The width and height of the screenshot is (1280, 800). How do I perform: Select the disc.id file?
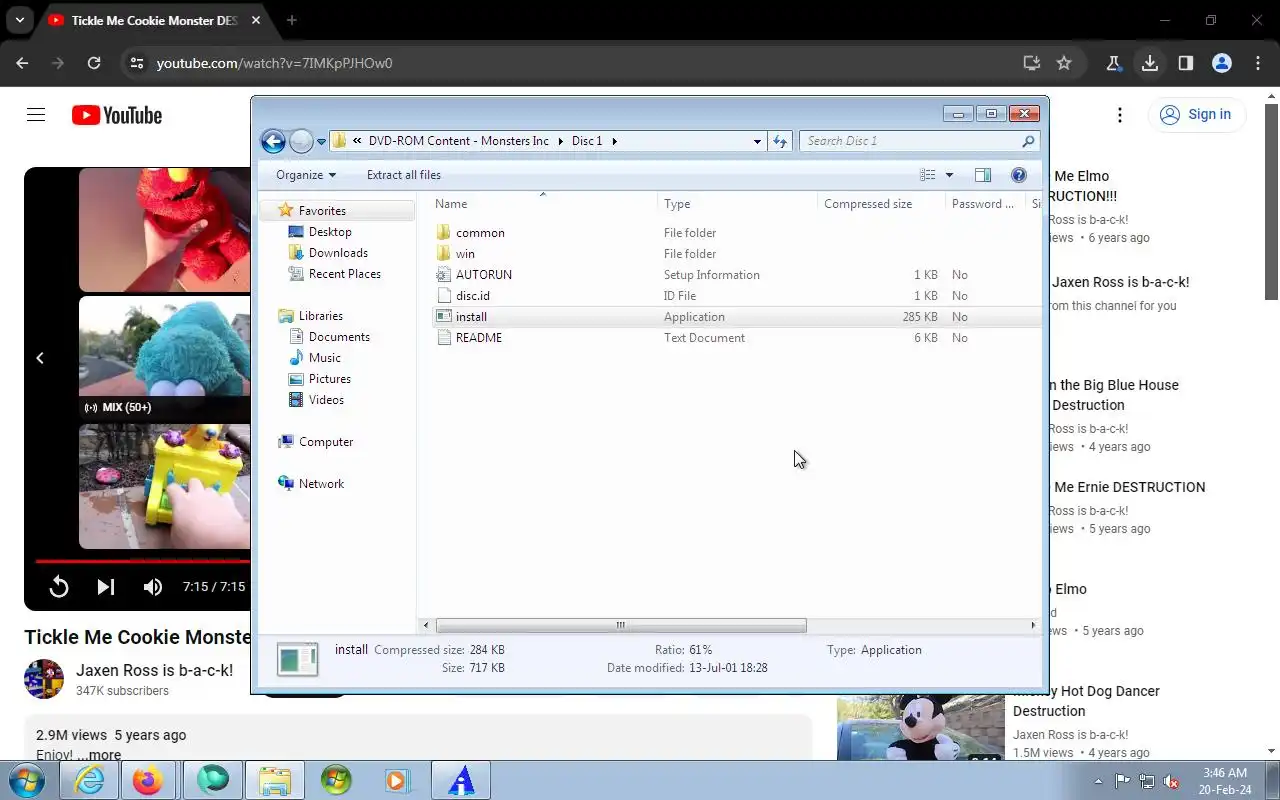tap(473, 296)
